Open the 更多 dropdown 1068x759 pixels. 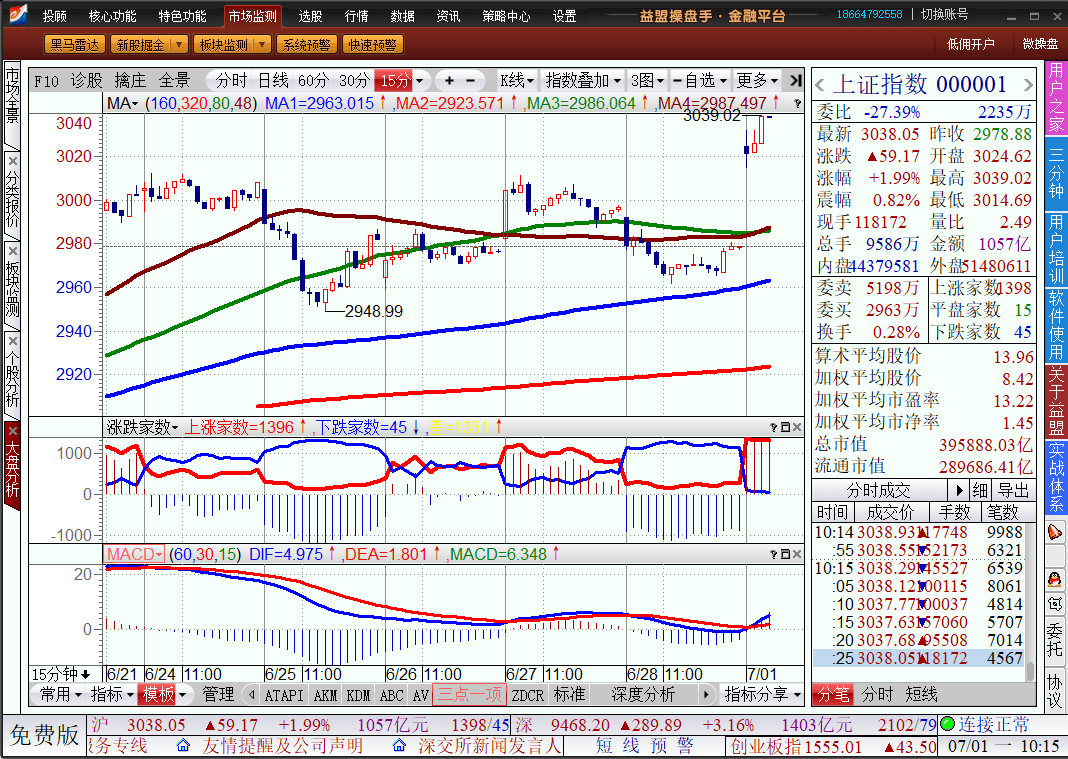click(x=757, y=80)
